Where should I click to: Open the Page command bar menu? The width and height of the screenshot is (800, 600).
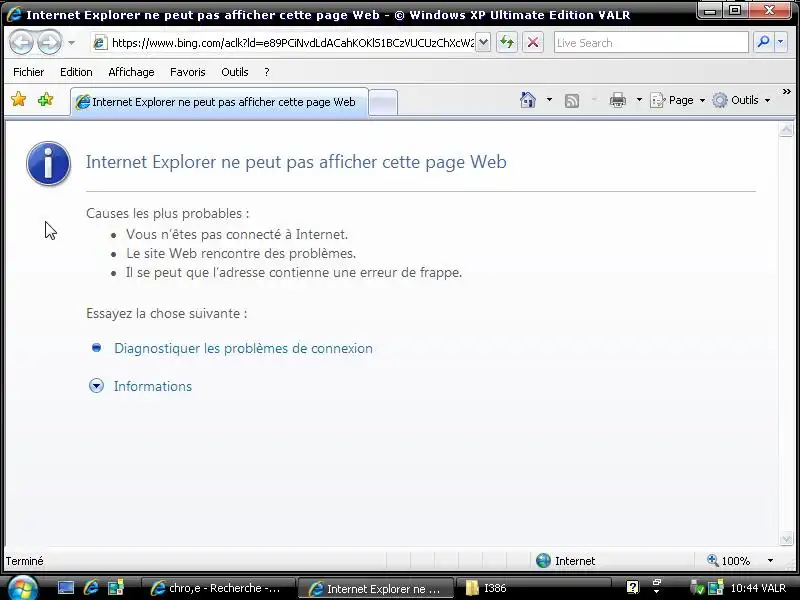[678, 100]
